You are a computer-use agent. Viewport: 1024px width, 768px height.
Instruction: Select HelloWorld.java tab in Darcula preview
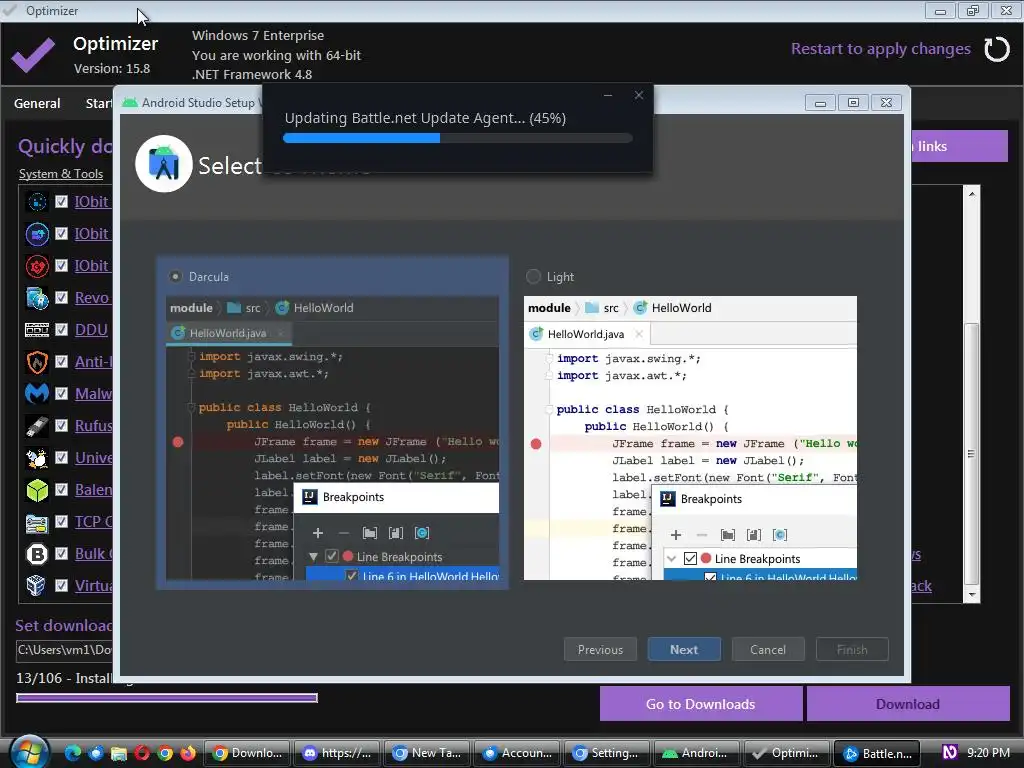[228, 333]
